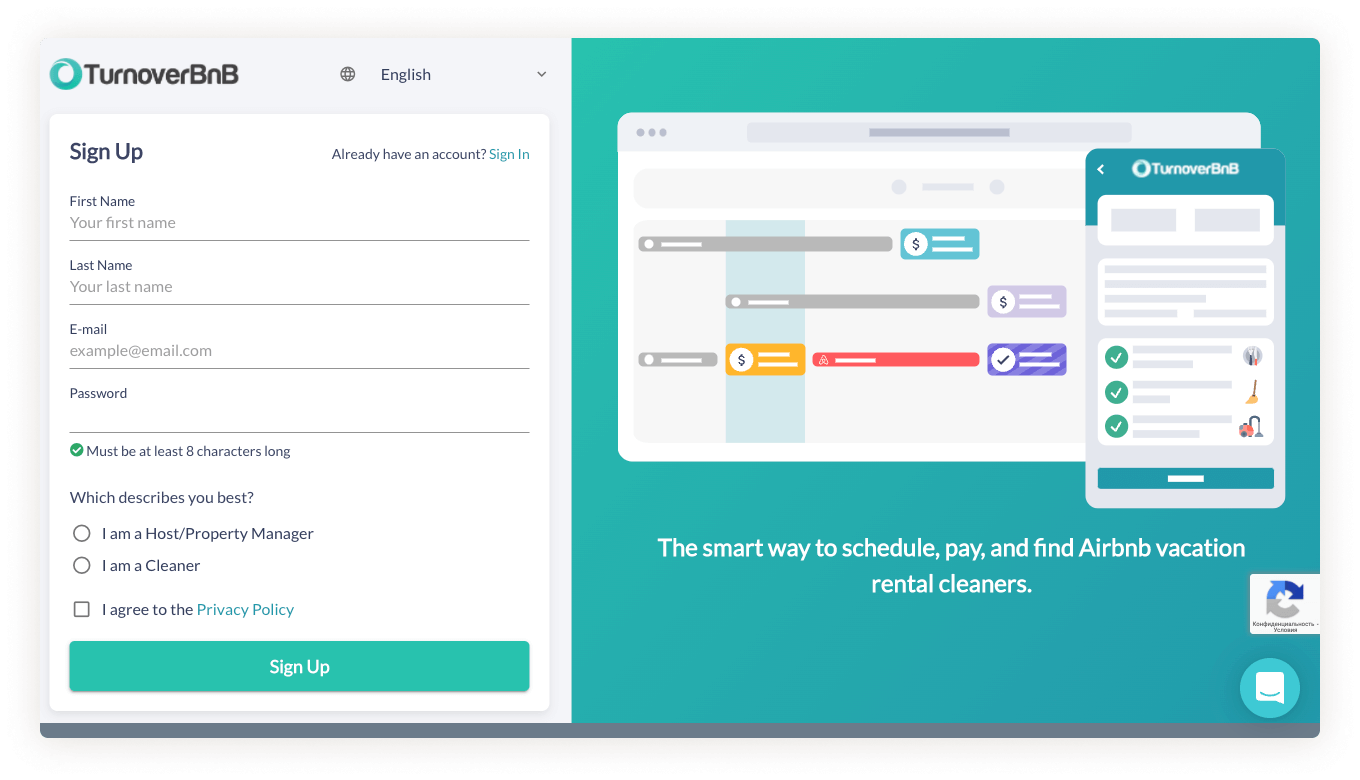Select I am a Cleaner option
This screenshot has height=780, width=1360.
(82, 565)
